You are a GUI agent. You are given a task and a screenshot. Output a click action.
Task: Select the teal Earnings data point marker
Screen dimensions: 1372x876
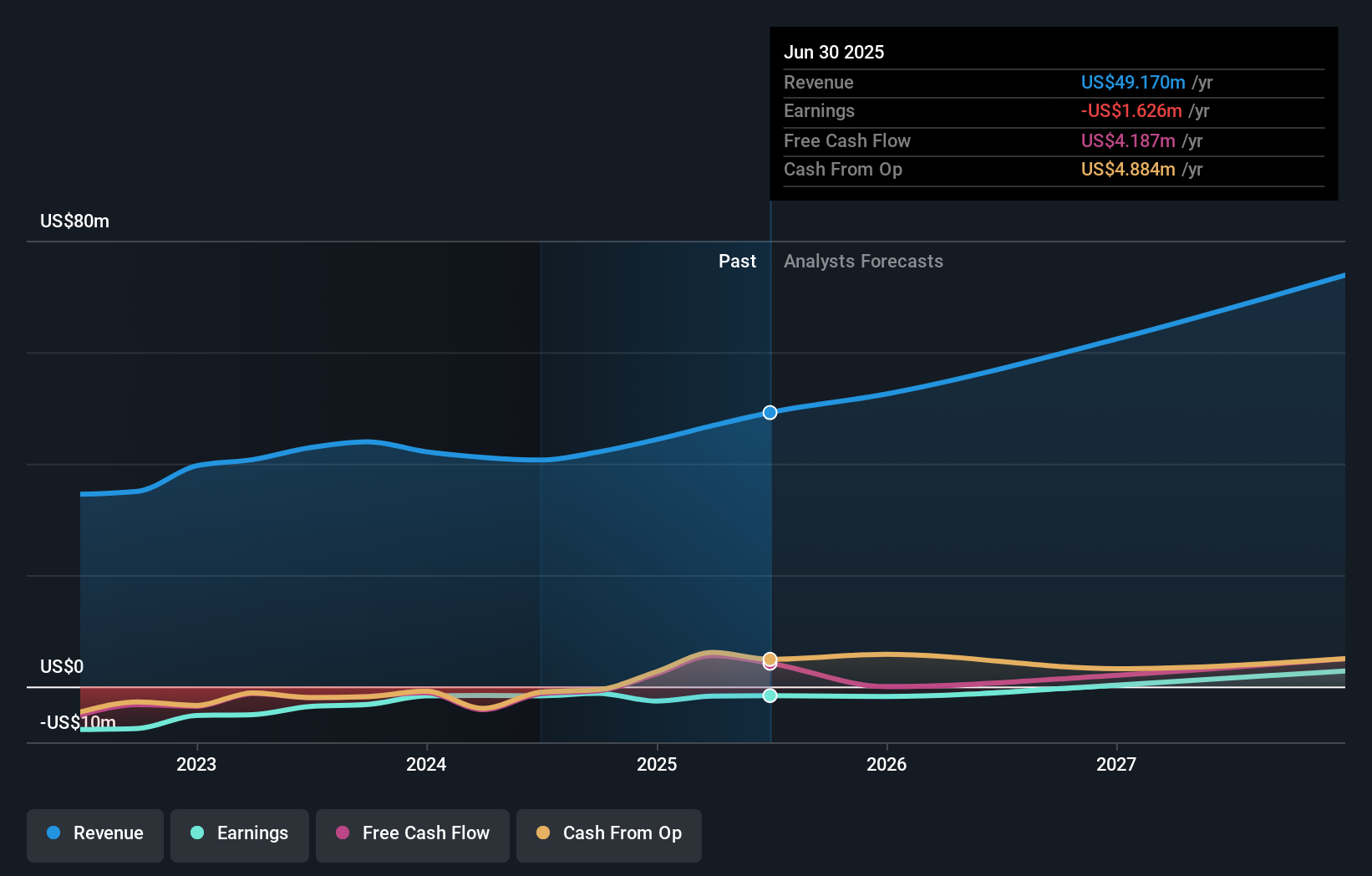(x=770, y=695)
